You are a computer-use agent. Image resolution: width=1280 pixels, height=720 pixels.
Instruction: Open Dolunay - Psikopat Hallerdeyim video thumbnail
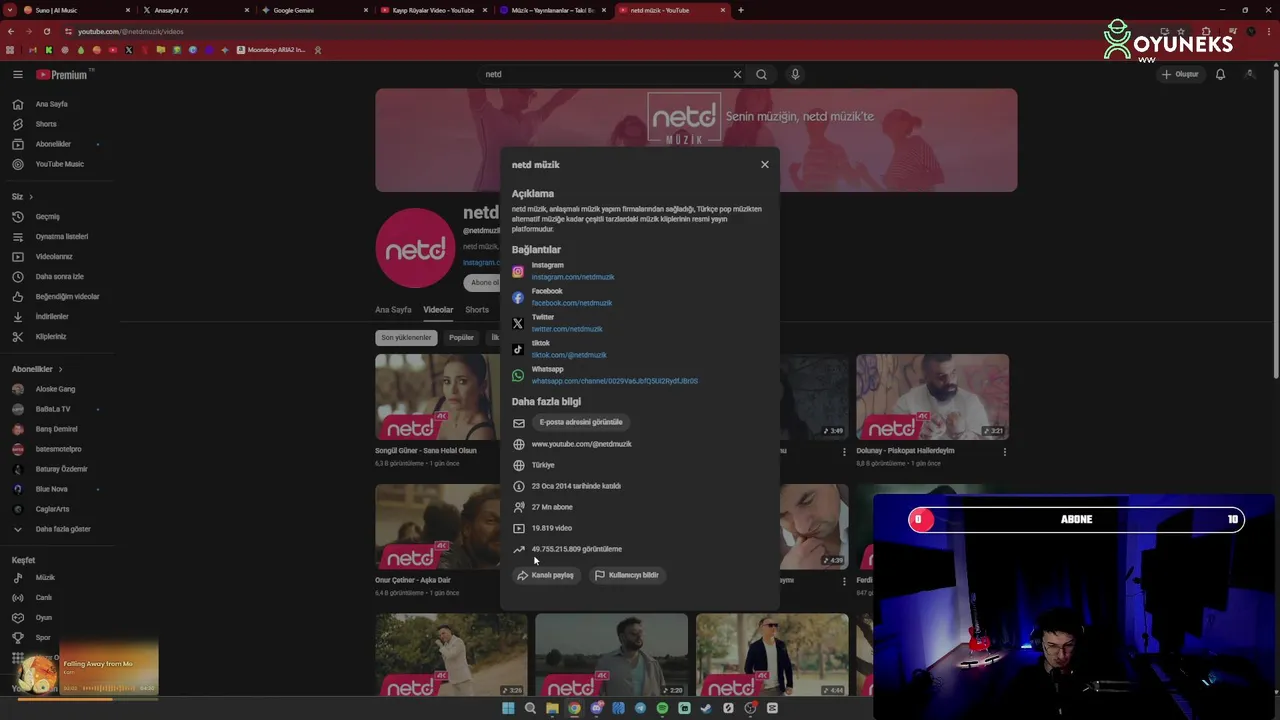[932, 397]
